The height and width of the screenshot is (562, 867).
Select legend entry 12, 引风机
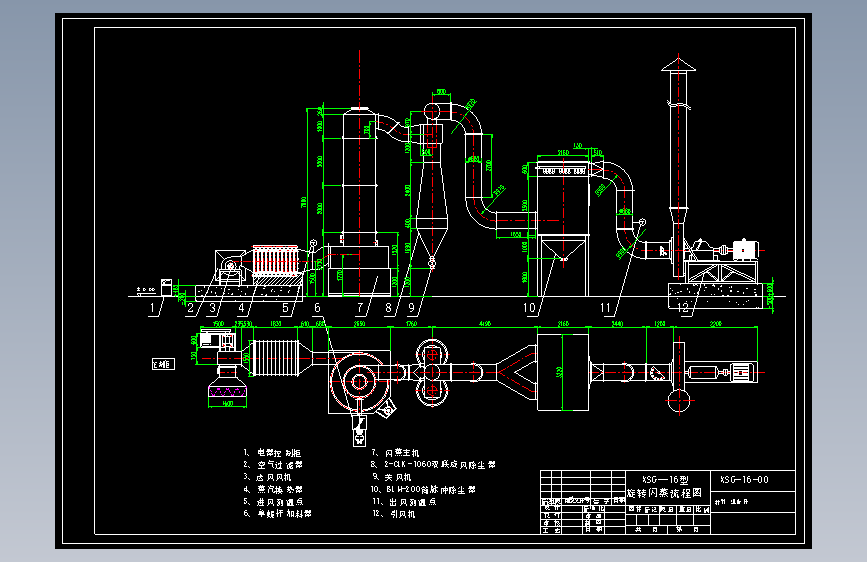click(x=394, y=514)
